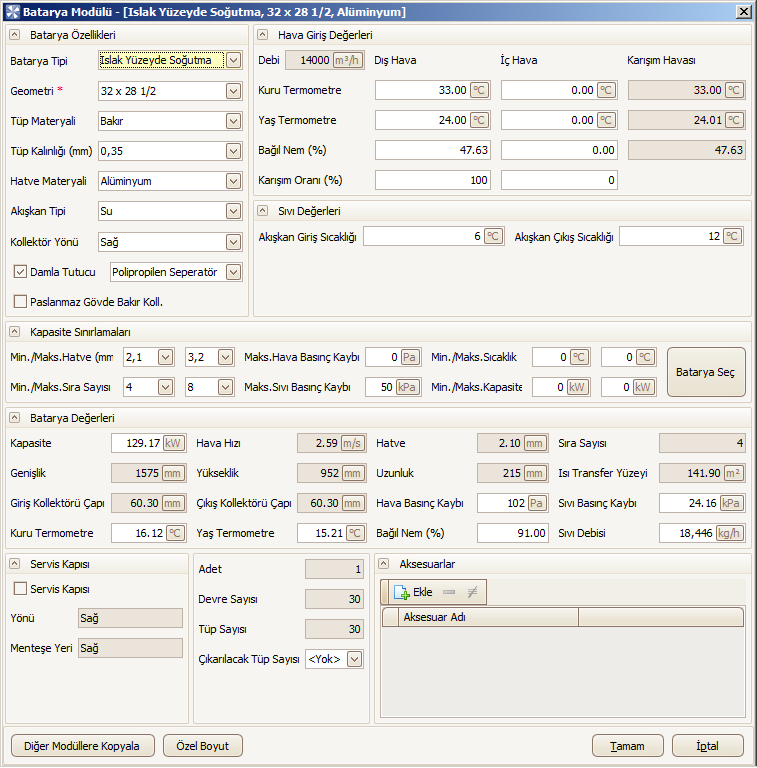Click the kg/h unit beside Sıvı Debisi
The image size is (757, 768).
729,533
